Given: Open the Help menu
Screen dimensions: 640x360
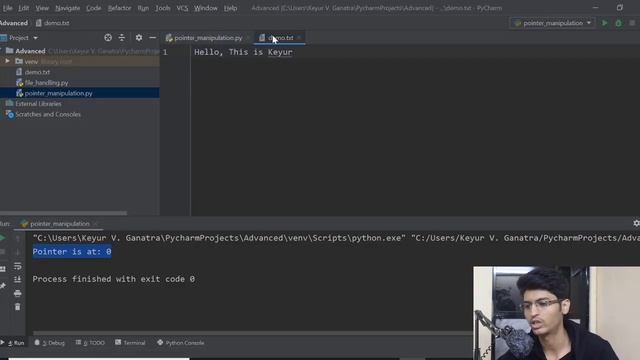Looking at the screenshot, I should [x=230, y=8].
